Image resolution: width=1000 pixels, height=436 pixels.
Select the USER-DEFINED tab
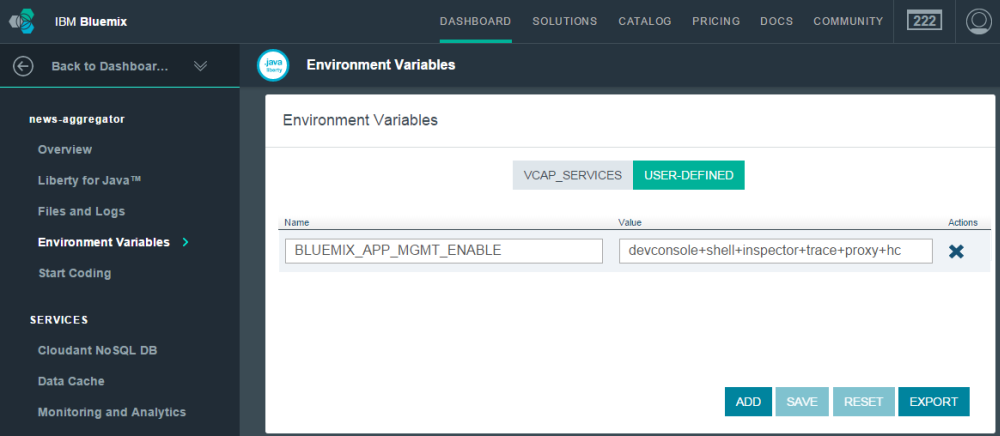689,175
